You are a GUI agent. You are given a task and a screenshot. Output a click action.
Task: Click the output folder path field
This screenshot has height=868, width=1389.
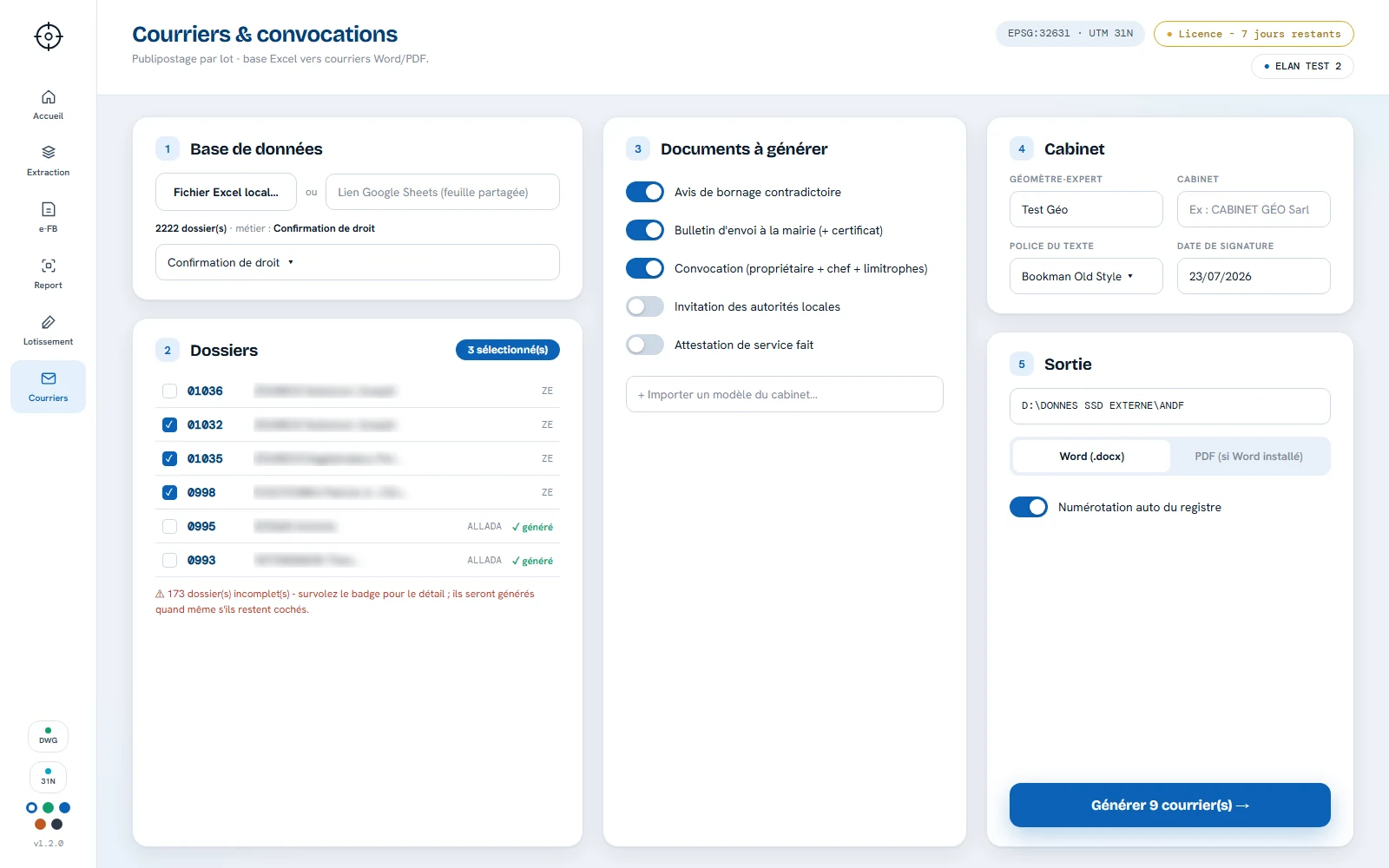point(1170,406)
